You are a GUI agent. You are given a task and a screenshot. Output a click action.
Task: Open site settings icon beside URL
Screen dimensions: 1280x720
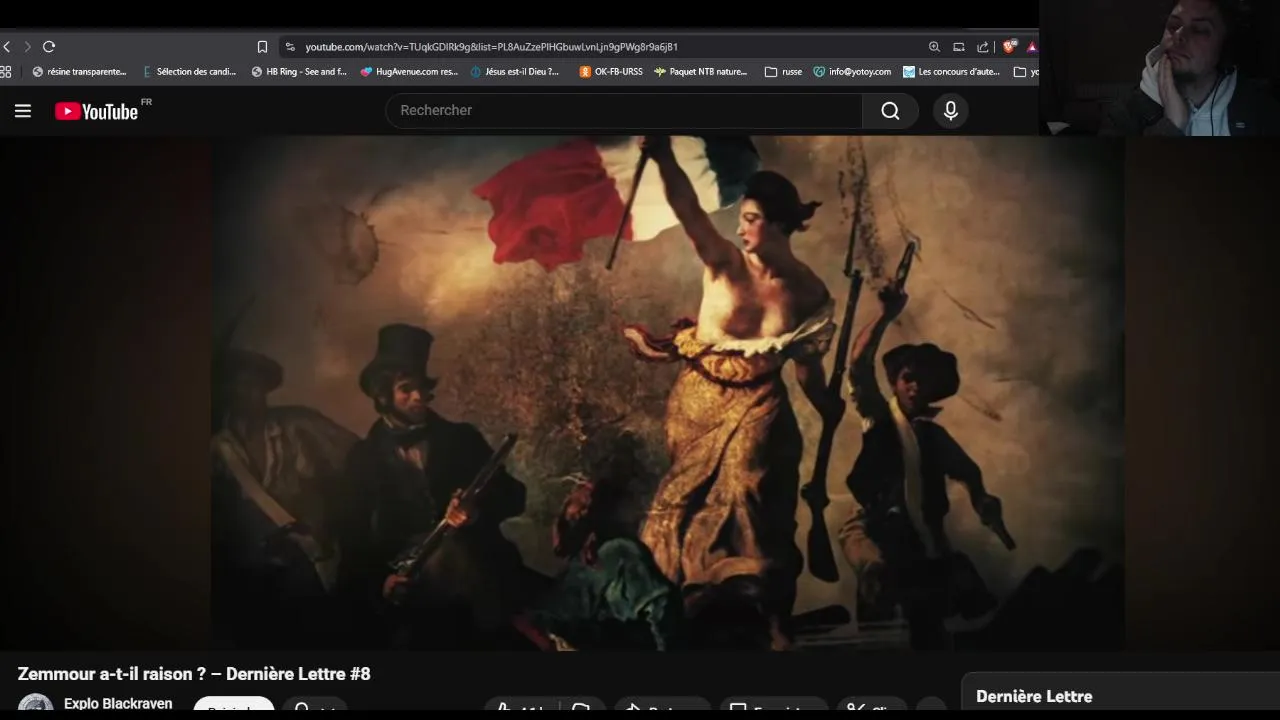coord(290,47)
